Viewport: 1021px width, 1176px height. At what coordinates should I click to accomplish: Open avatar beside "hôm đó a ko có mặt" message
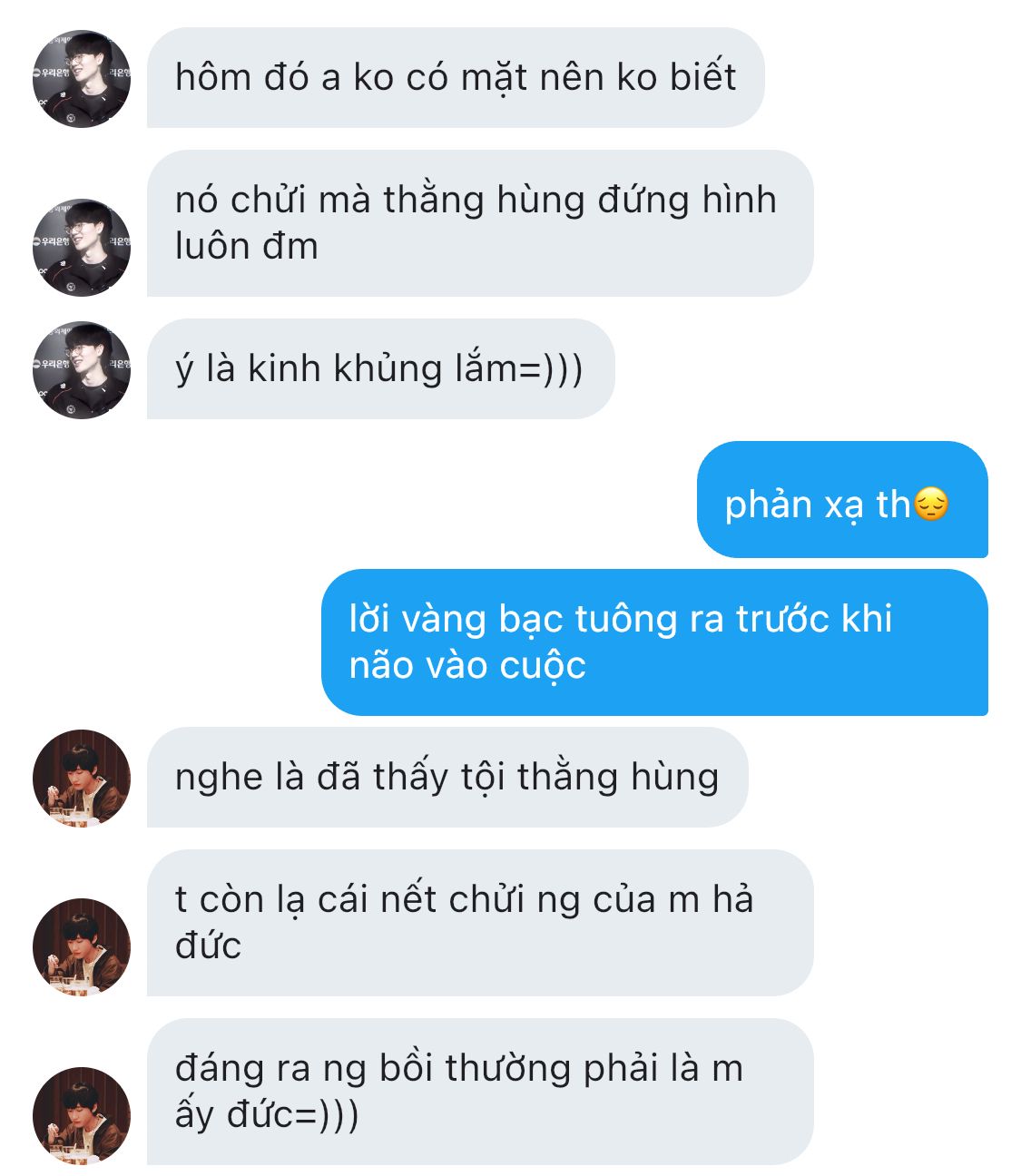[82, 79]
